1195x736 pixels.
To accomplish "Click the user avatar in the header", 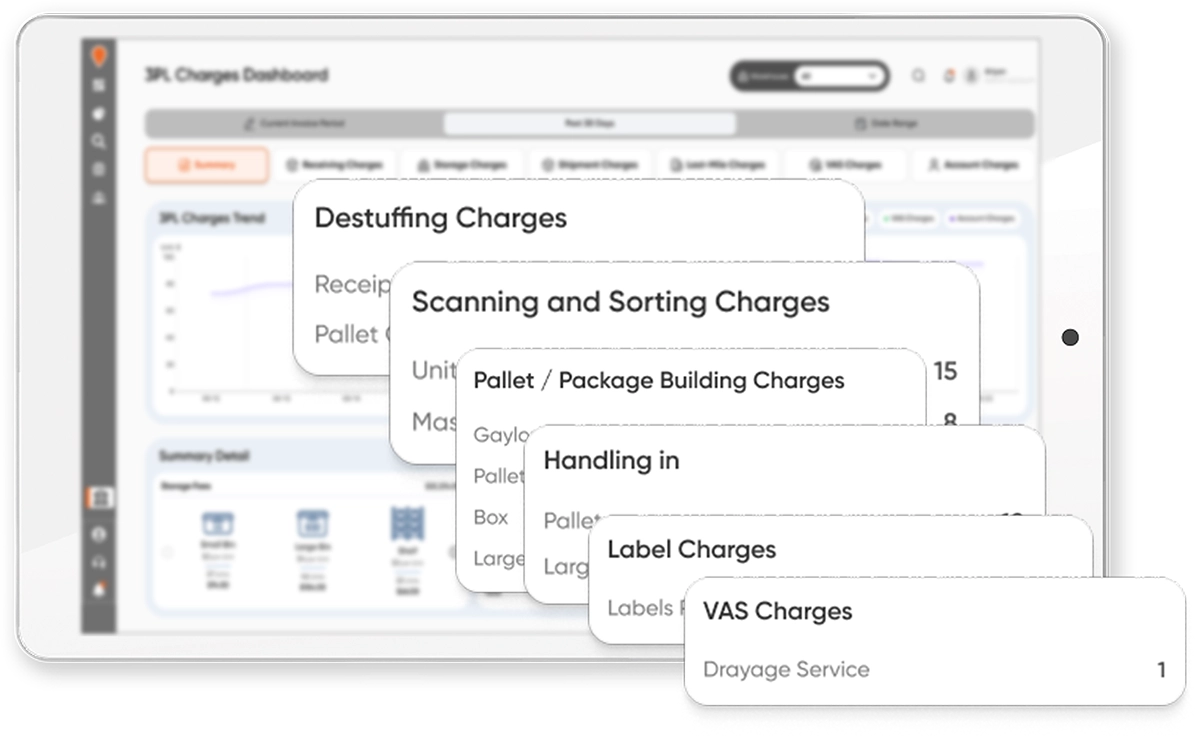I will coord(970,76).
